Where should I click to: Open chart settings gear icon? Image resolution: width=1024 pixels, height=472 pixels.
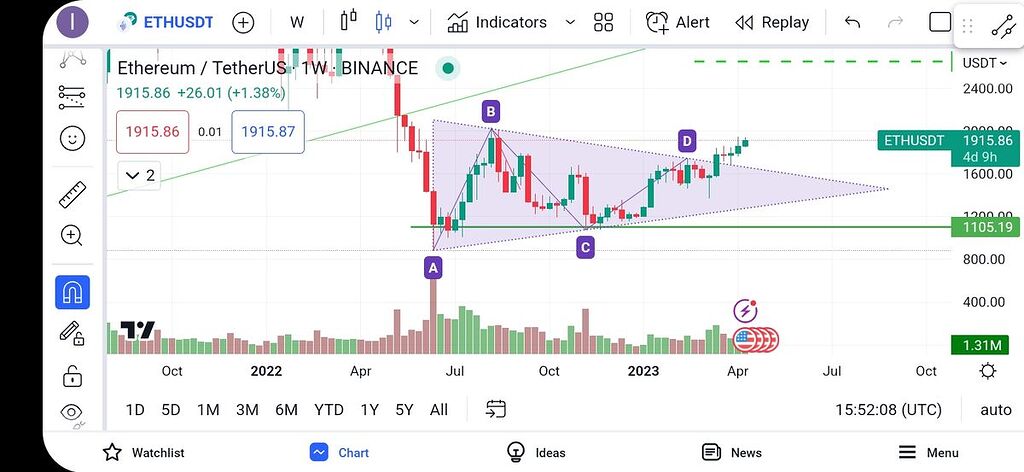click(x=988, y=371)
